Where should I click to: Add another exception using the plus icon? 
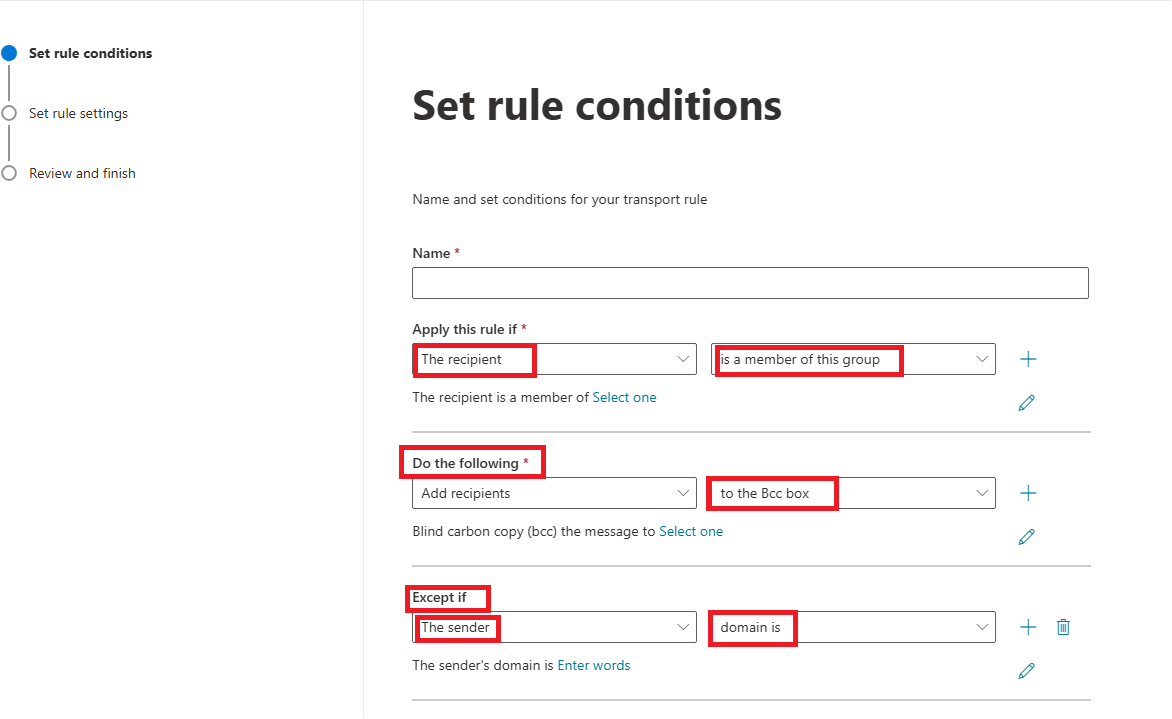(1027, 627)
